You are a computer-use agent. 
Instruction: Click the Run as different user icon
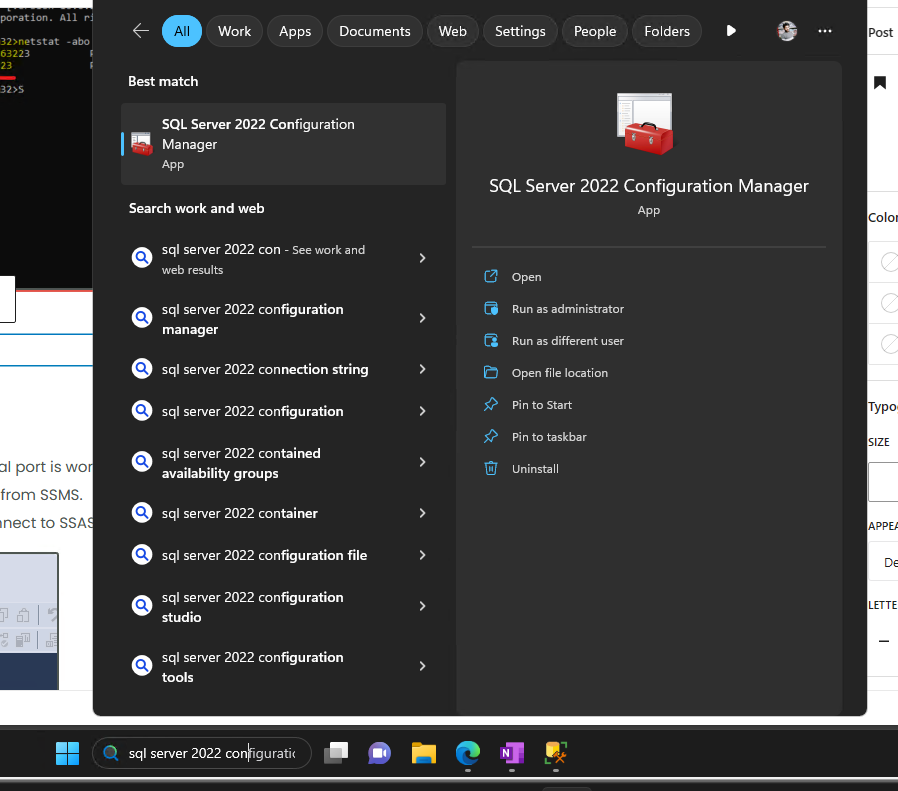(491, 341)
